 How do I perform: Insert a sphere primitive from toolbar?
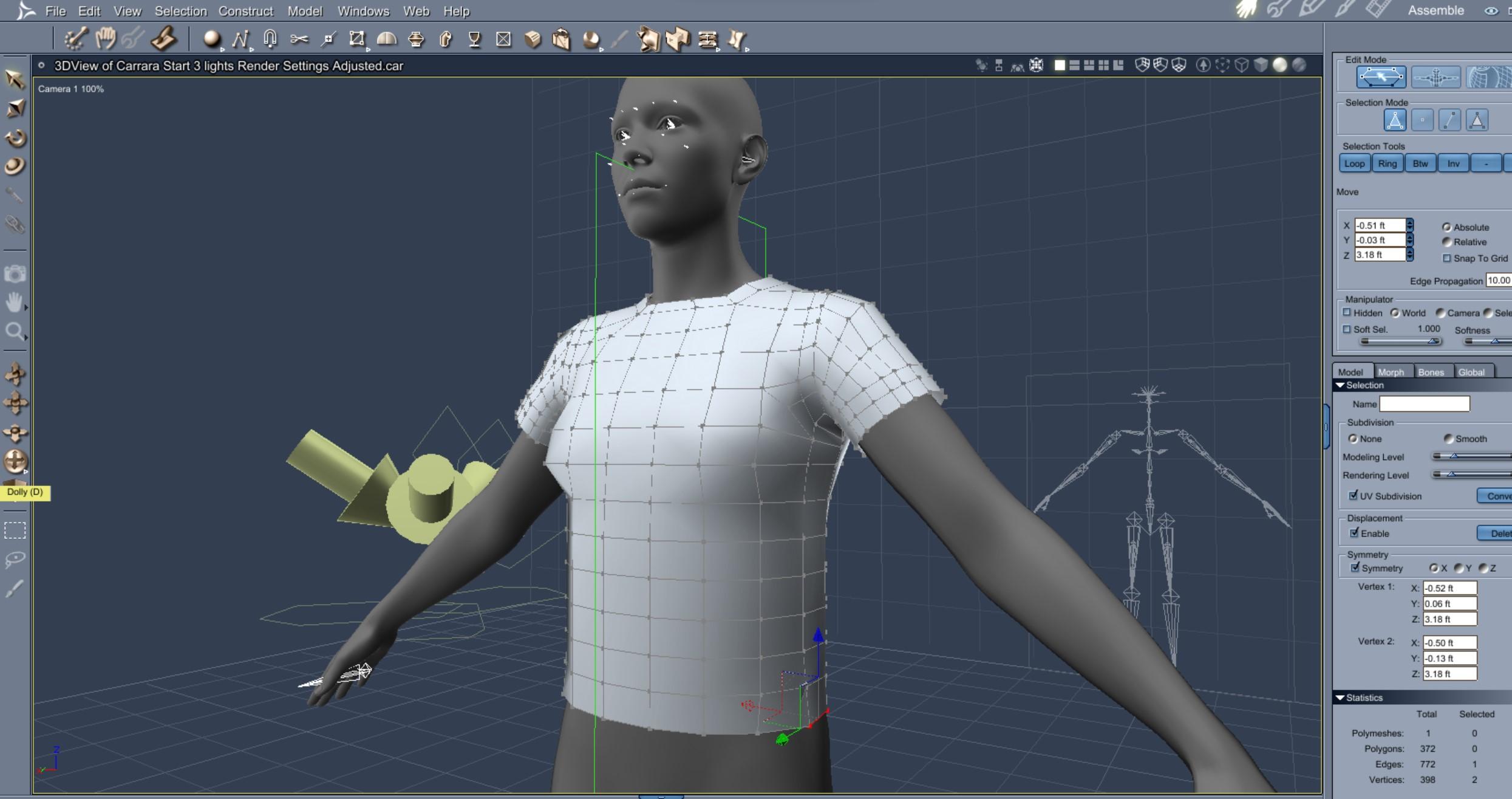(x=211, y=39)
